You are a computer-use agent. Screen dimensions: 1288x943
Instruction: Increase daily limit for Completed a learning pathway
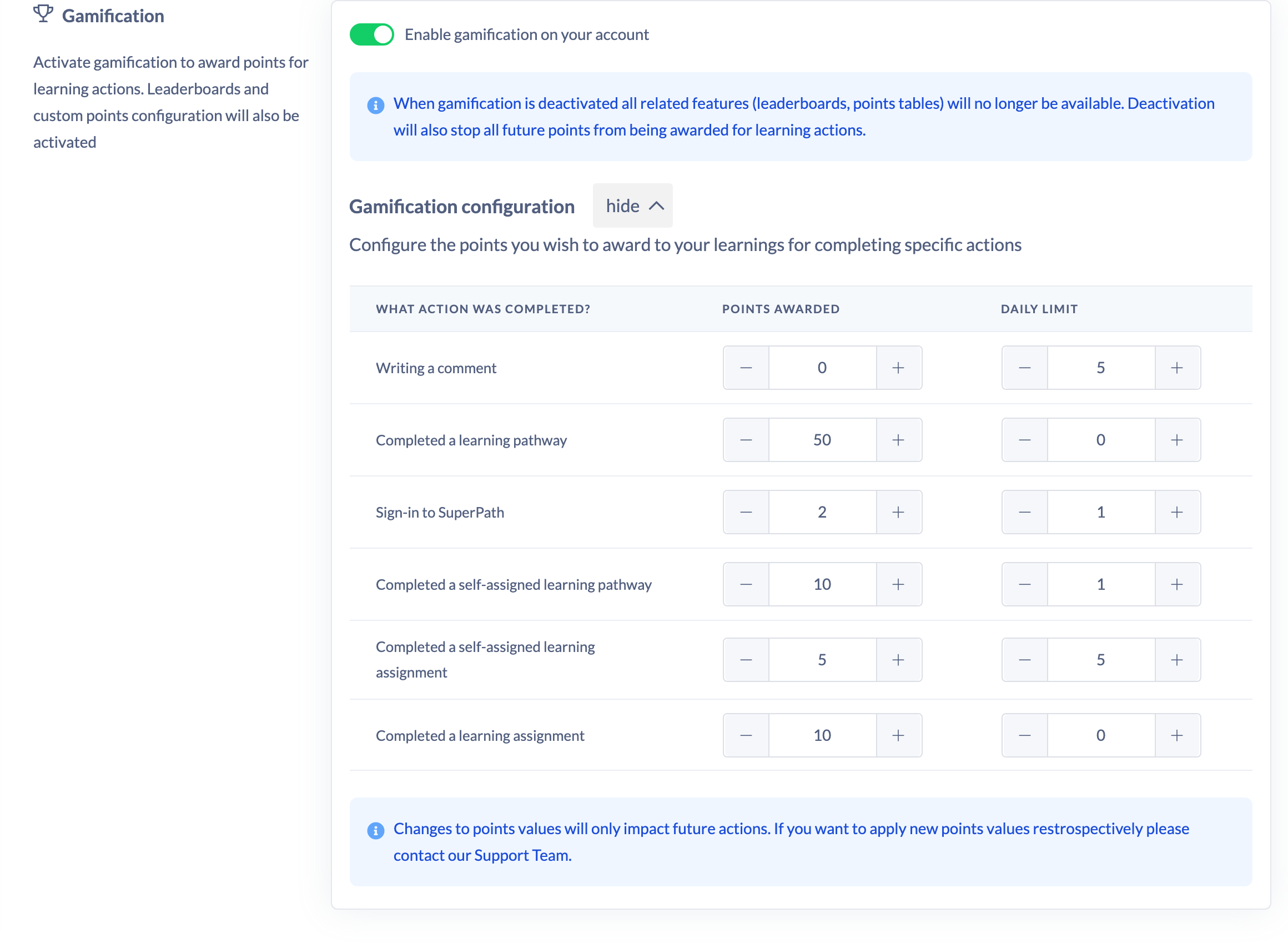tap(1178, 440)
